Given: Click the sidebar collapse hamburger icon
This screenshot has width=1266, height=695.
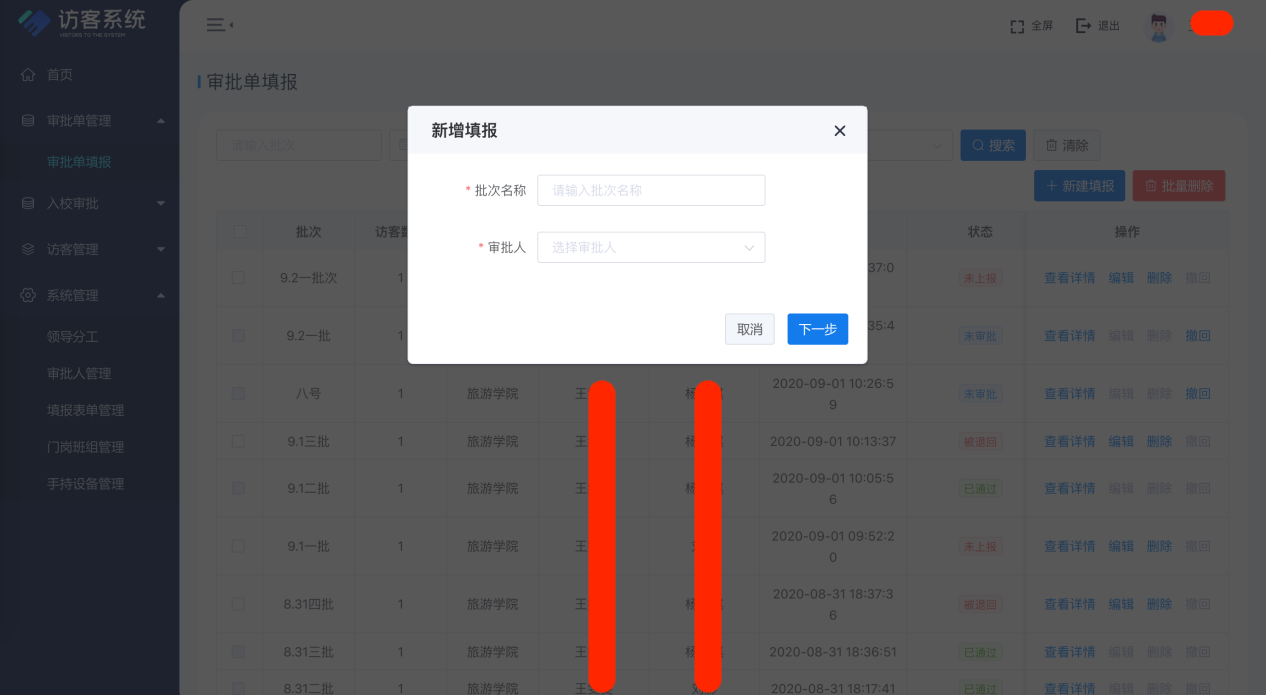Looking at the screenshot, I should 216,25.
